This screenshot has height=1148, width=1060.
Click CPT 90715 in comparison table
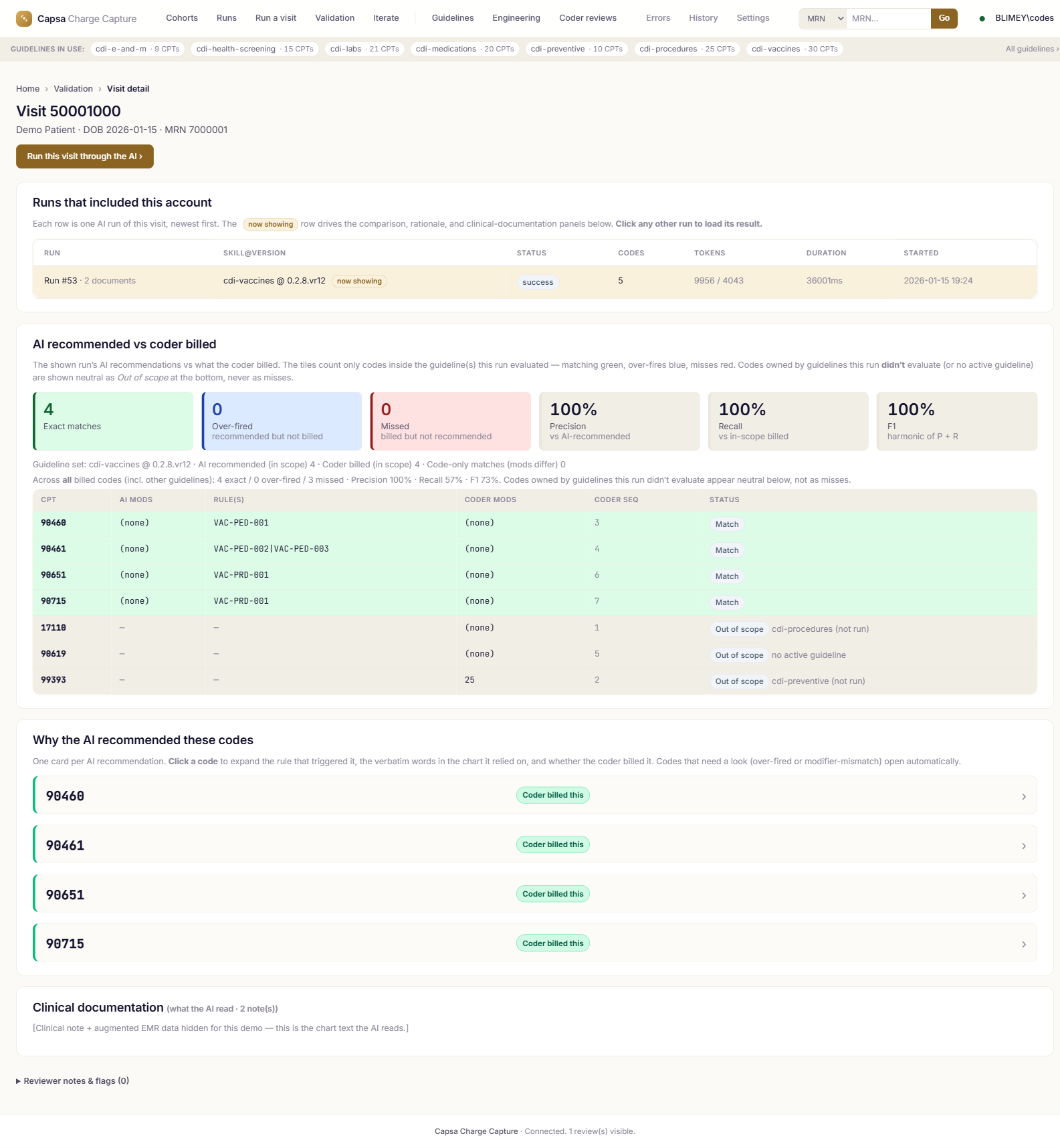pos(54,601)
